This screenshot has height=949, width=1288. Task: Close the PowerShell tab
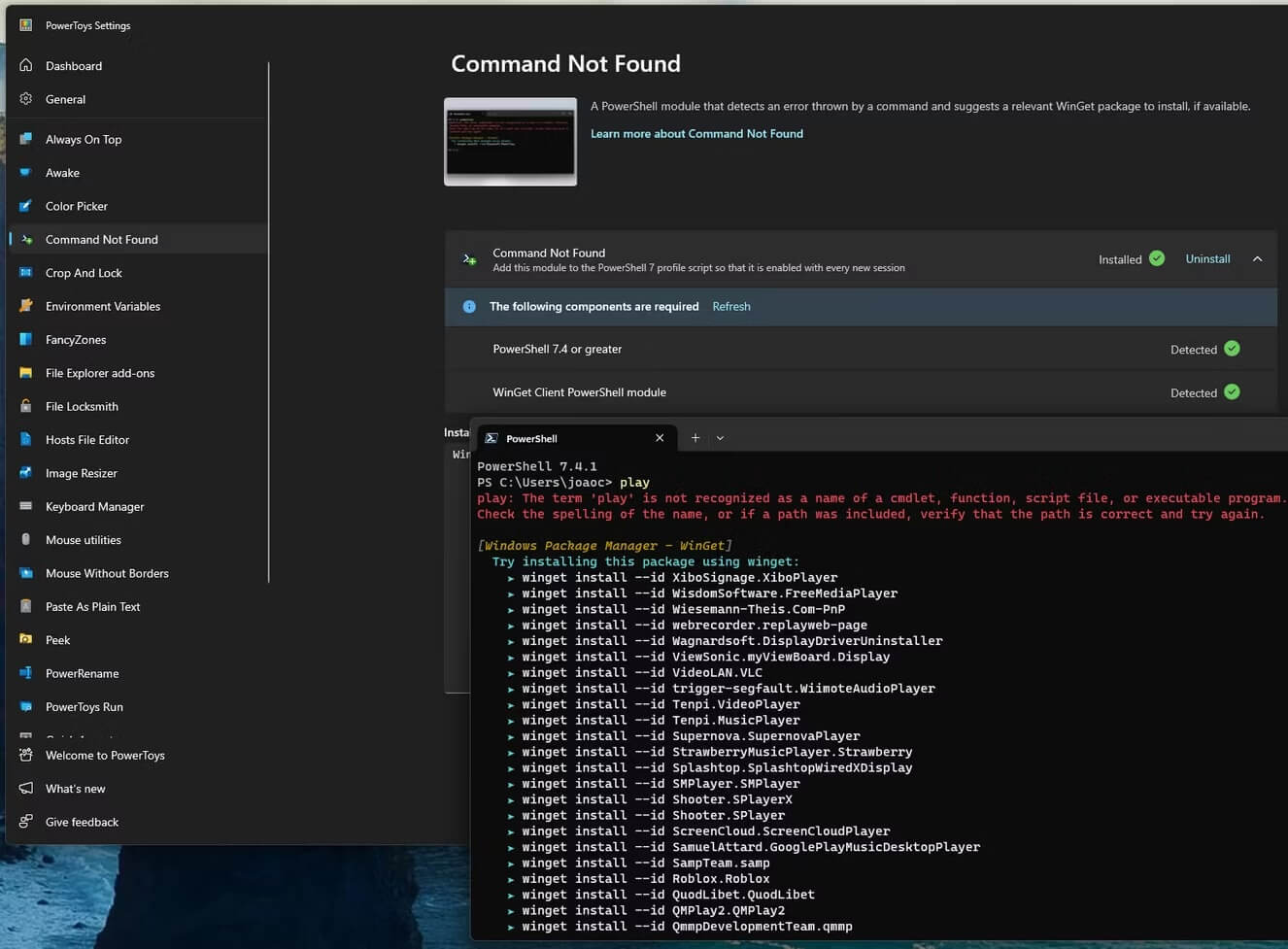[x=660, y=438]
